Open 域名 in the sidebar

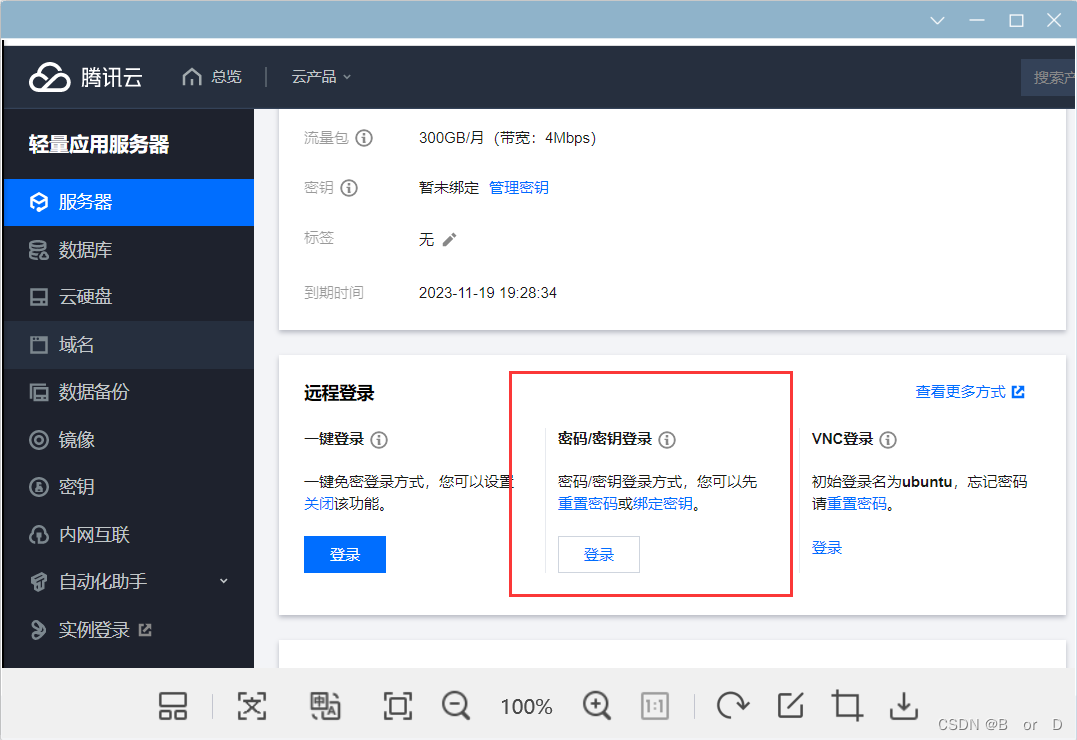pos(128,345)
